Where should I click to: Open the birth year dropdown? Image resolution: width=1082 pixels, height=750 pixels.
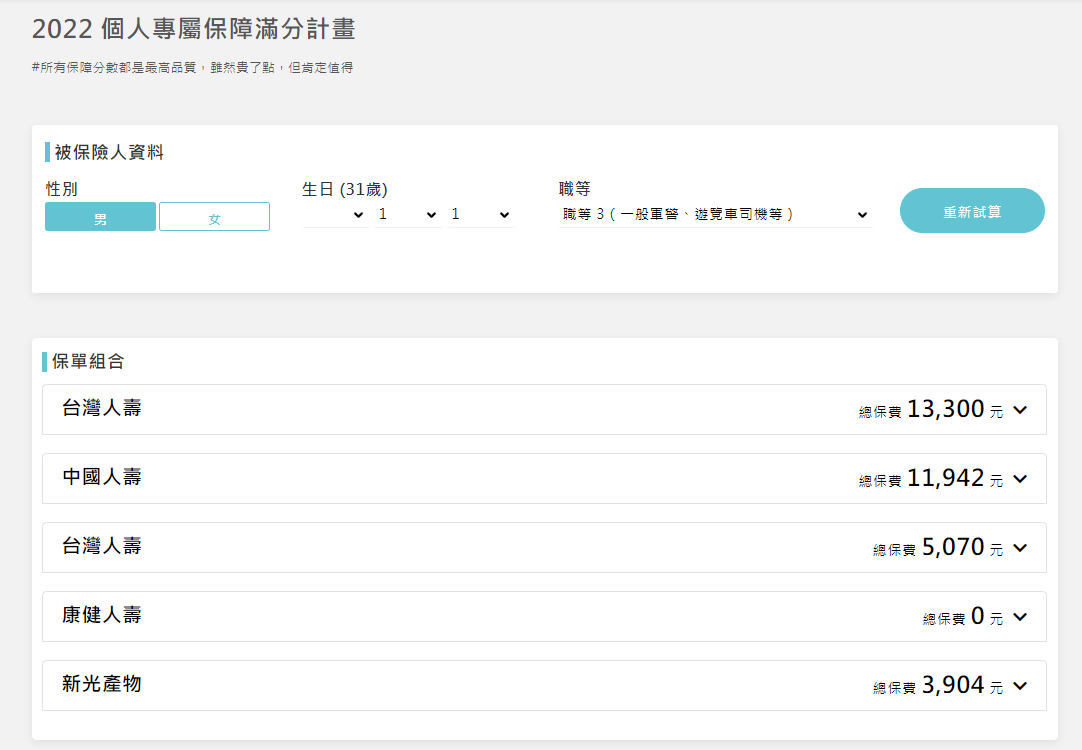pos(335,215)
